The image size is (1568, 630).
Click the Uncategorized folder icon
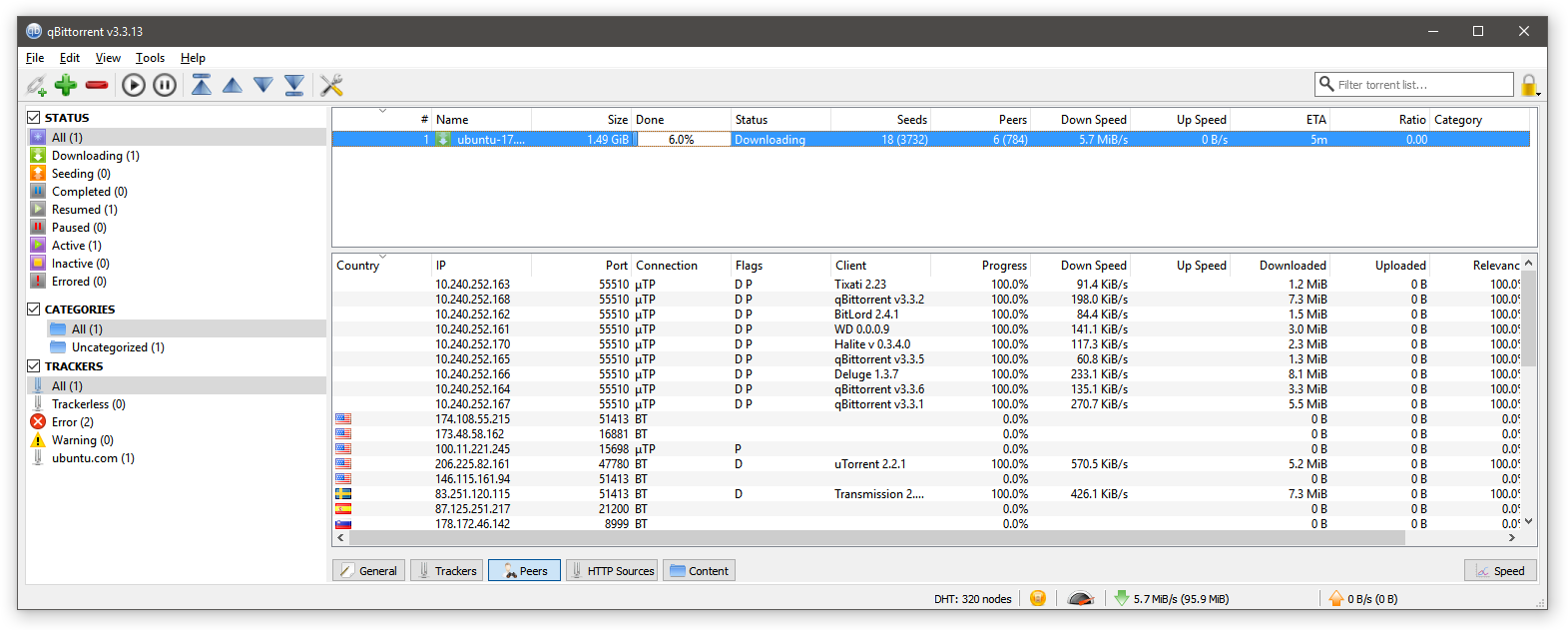[x=58, y=346]
